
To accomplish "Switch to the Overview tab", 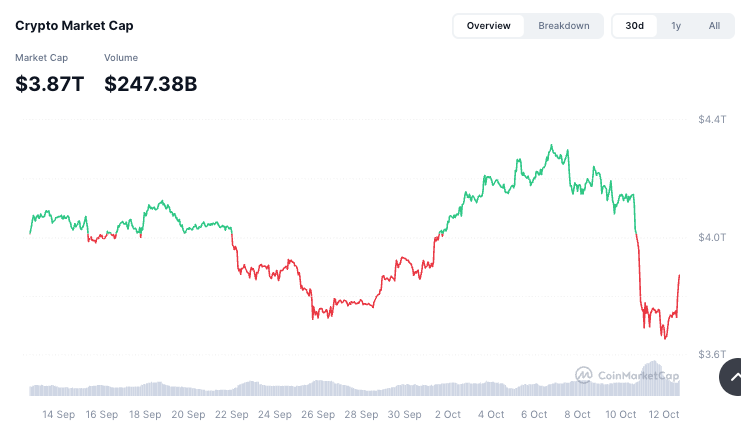I will (488, 25).
